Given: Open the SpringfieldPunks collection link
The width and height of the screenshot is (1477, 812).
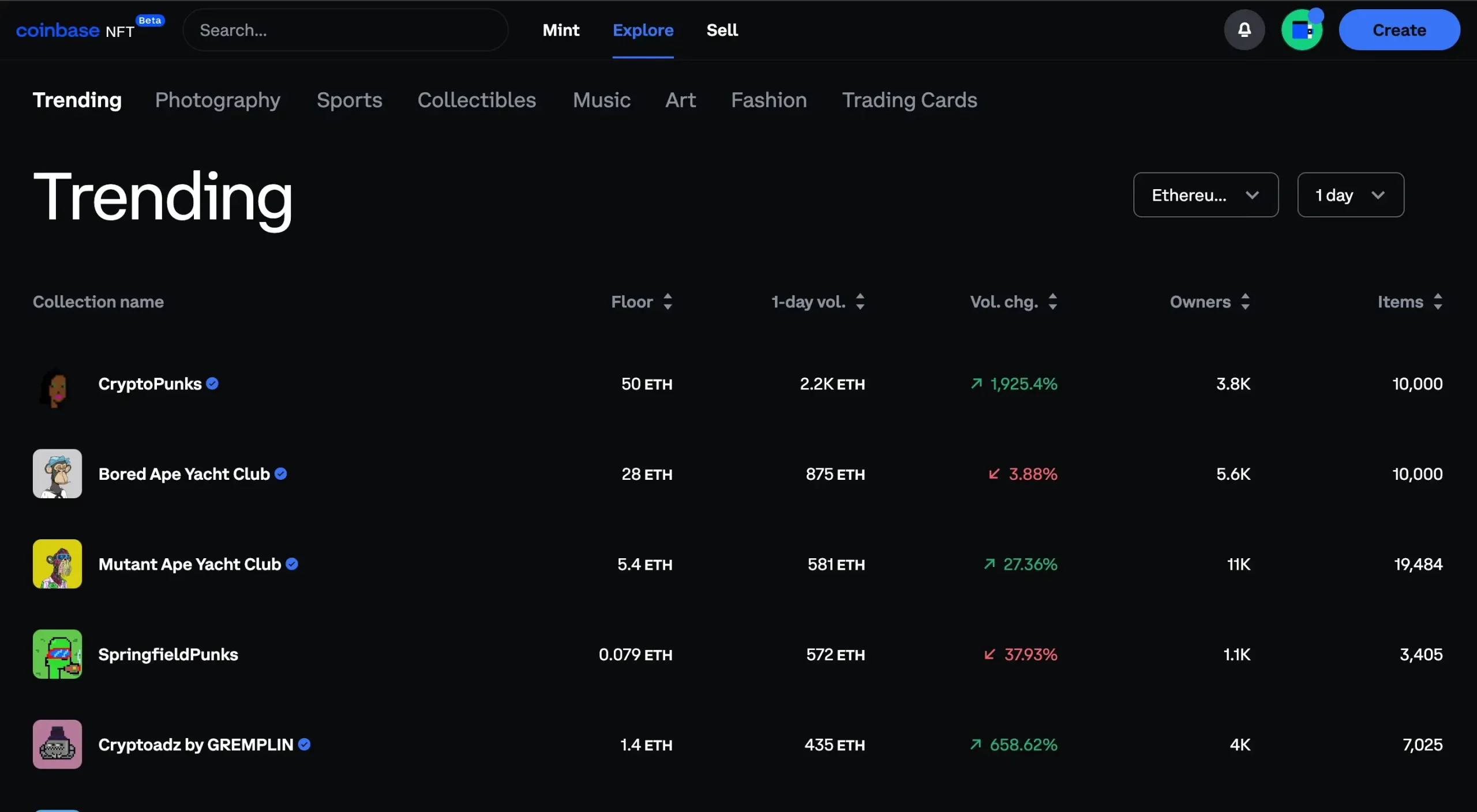Looking at the screenshot, I should click(x=168, y=654).
